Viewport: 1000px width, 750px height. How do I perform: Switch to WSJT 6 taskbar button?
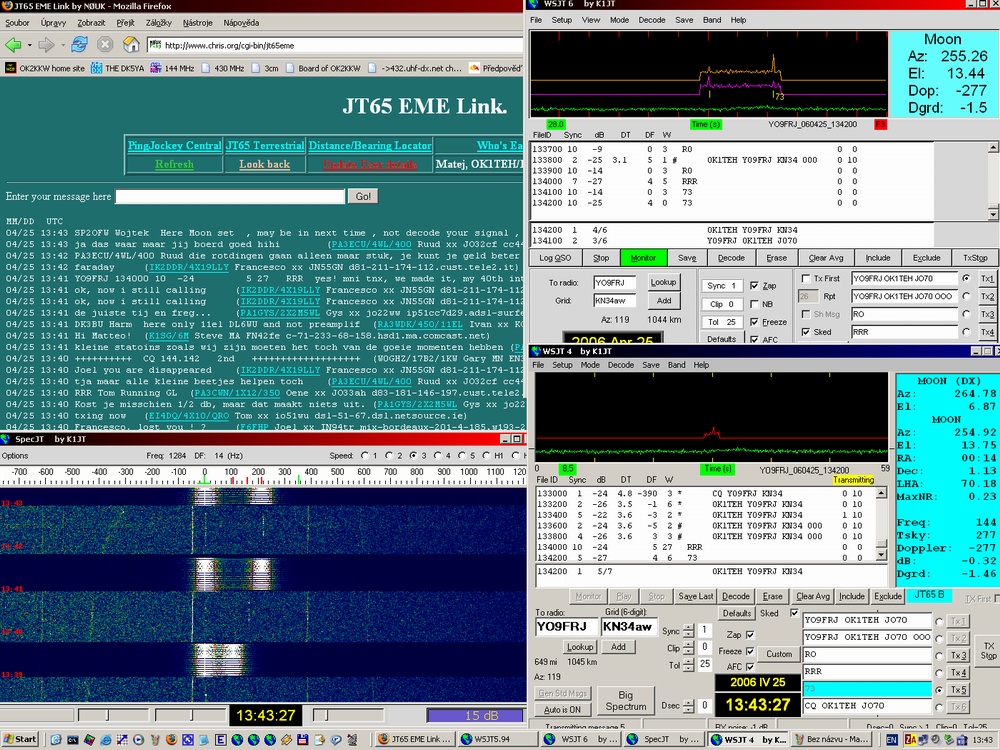[581, 739]
